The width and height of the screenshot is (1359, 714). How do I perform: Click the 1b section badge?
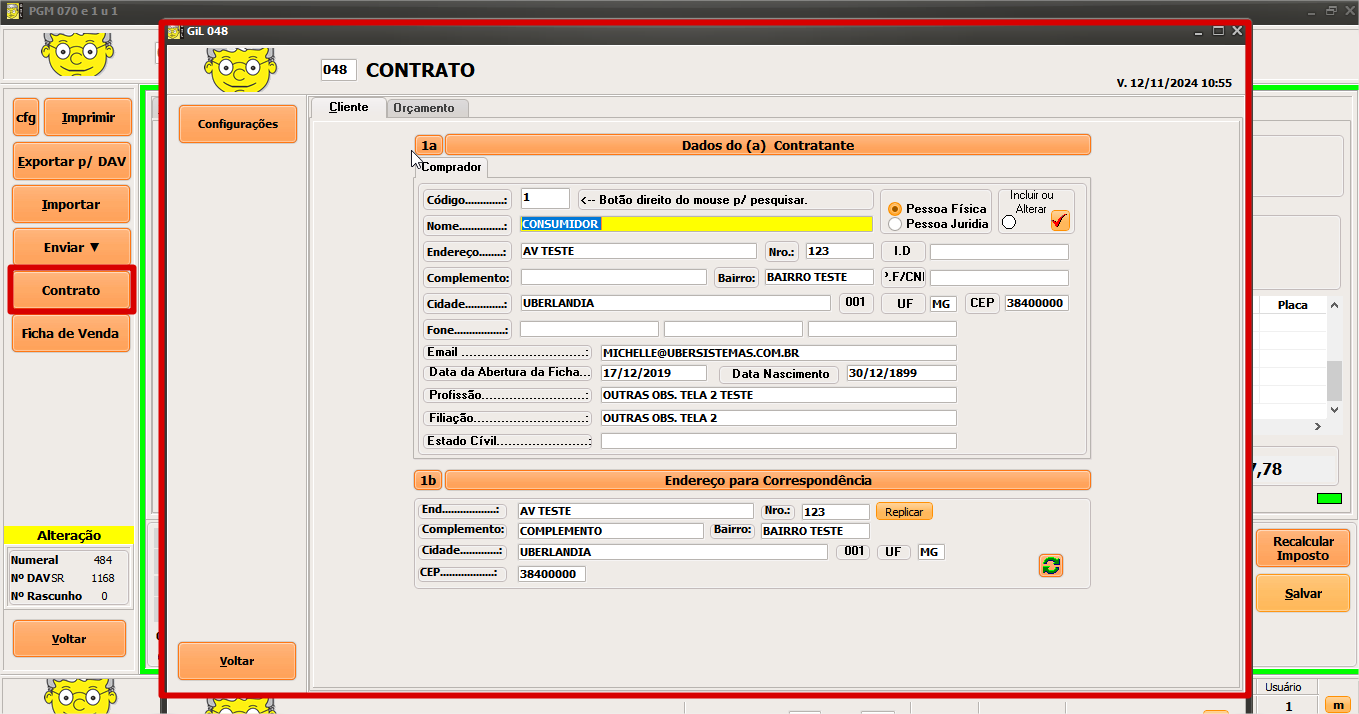428,480
